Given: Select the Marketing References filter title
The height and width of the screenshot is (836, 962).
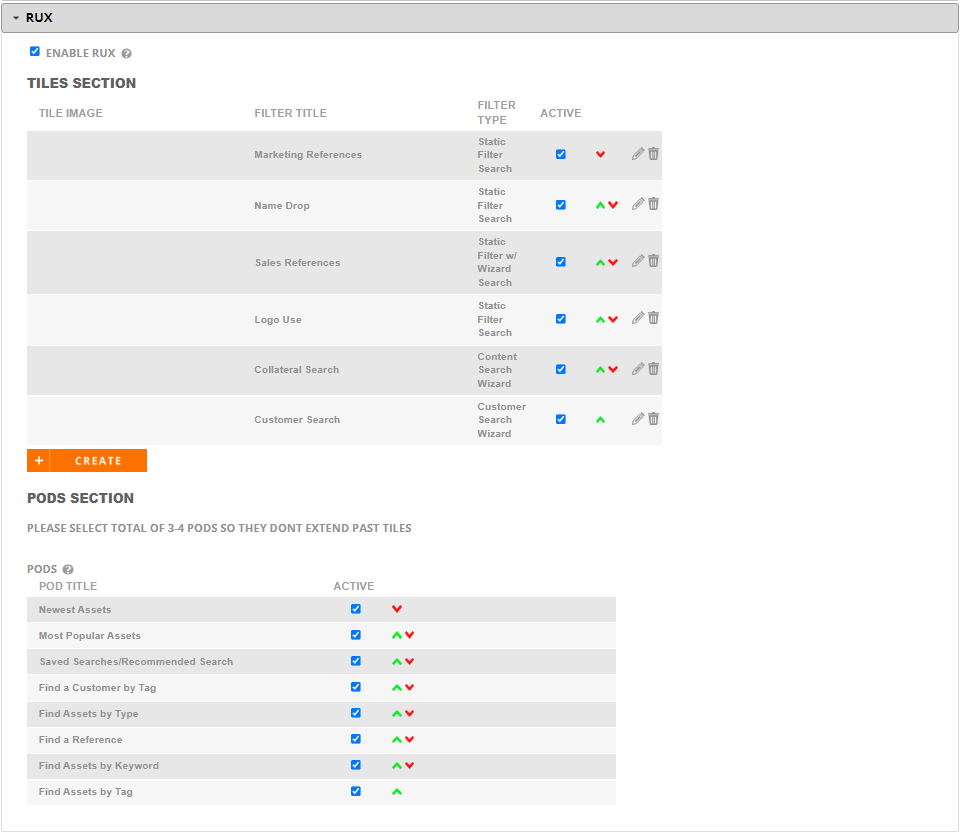Looking at the screenshot, I should (x=308, y=155).
